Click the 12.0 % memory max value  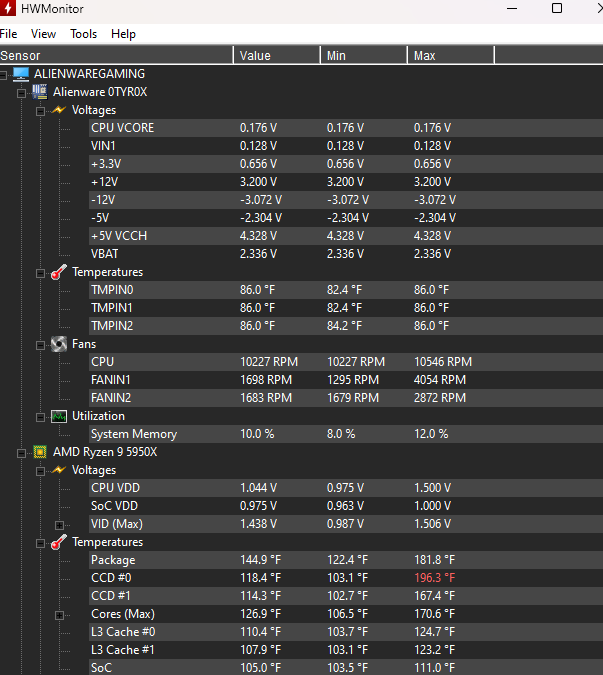431,434
